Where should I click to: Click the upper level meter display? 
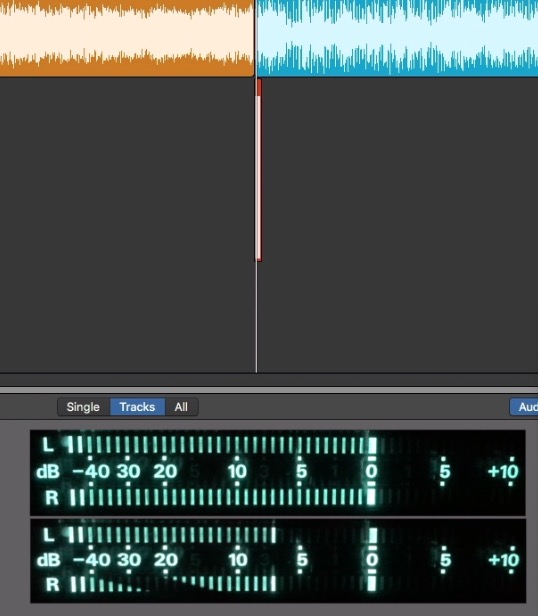(278, 473)
